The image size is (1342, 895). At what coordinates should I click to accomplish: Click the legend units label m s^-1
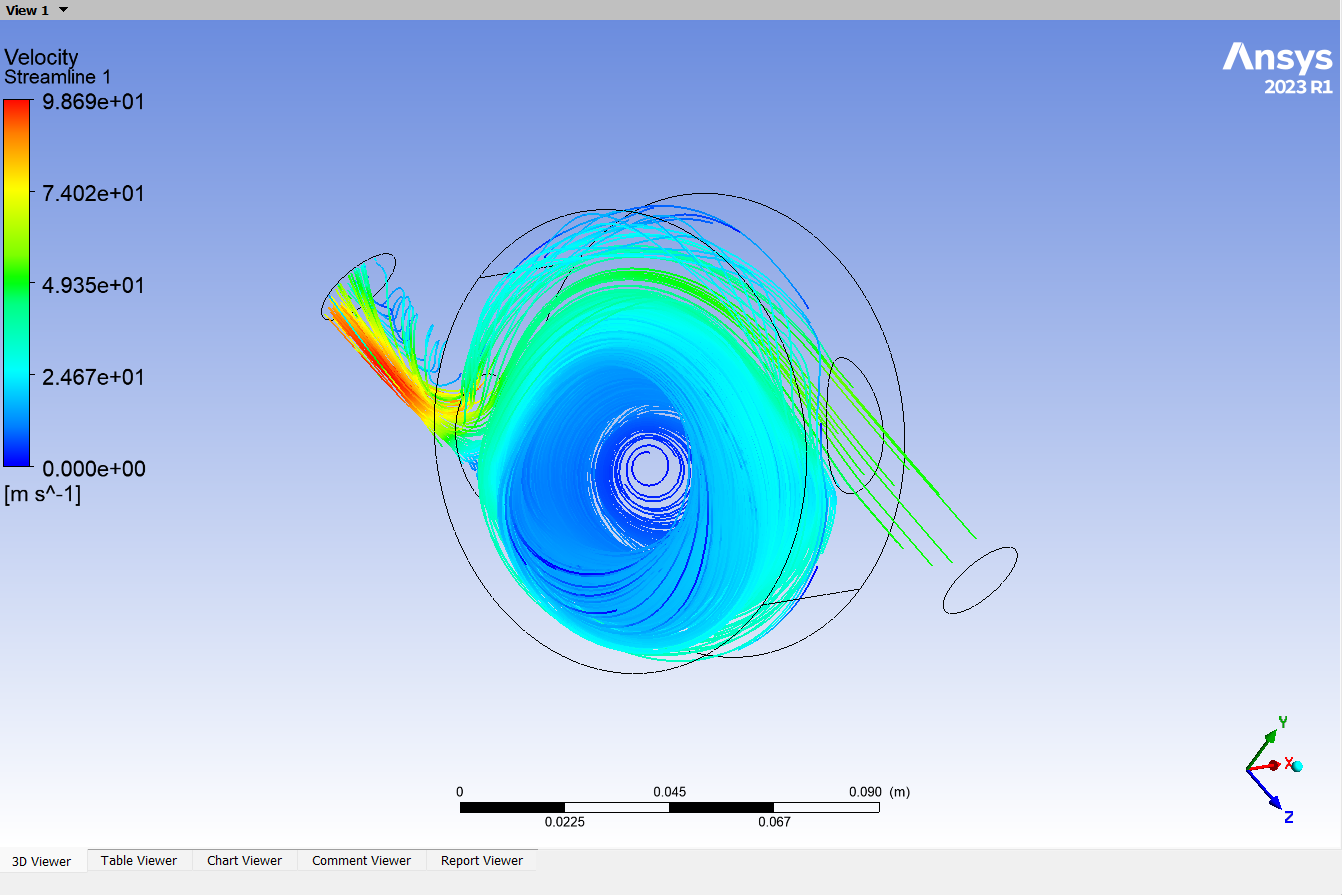click(x=43, y=494)
